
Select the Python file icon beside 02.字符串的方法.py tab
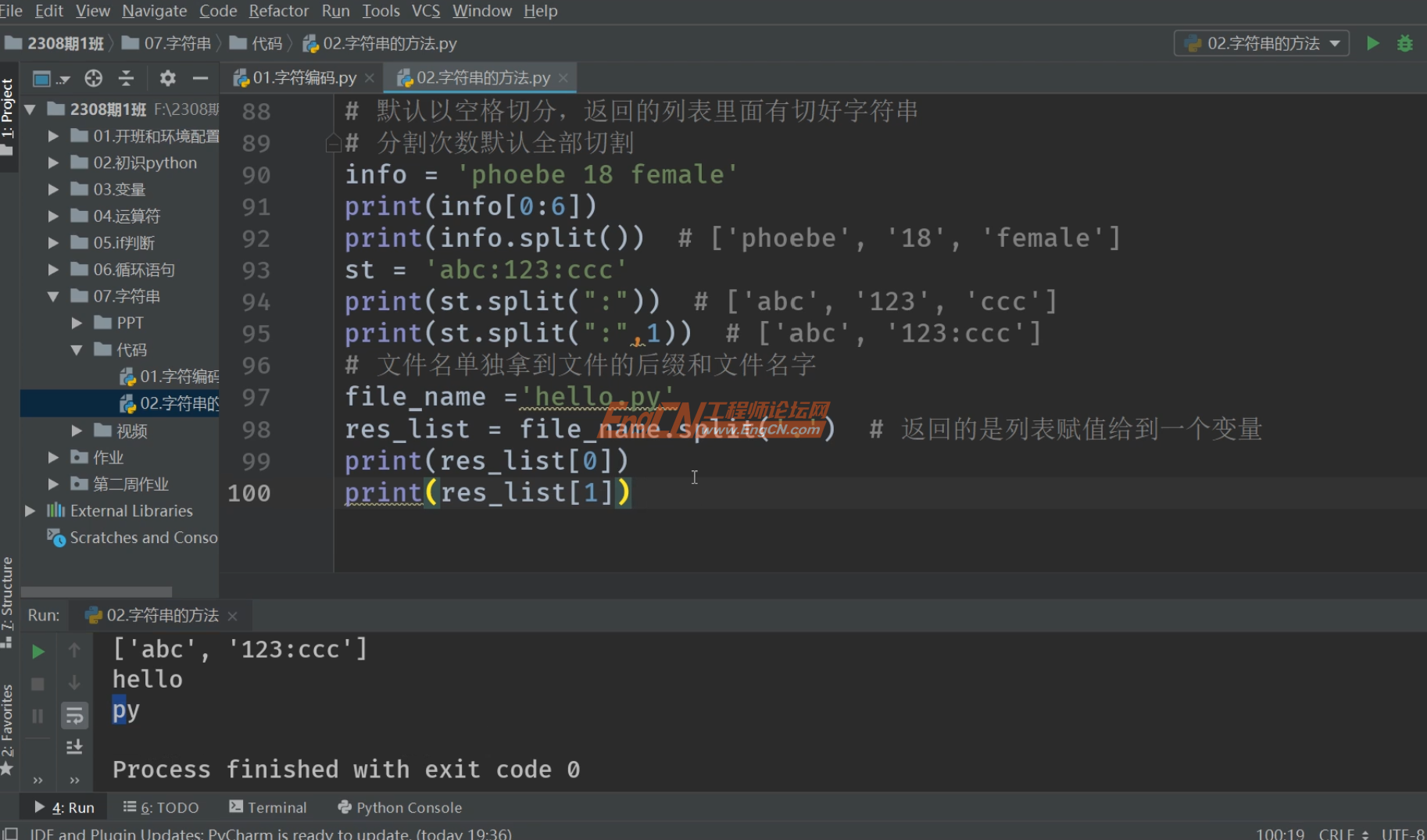pyautogui.click(x=405, y=77)
